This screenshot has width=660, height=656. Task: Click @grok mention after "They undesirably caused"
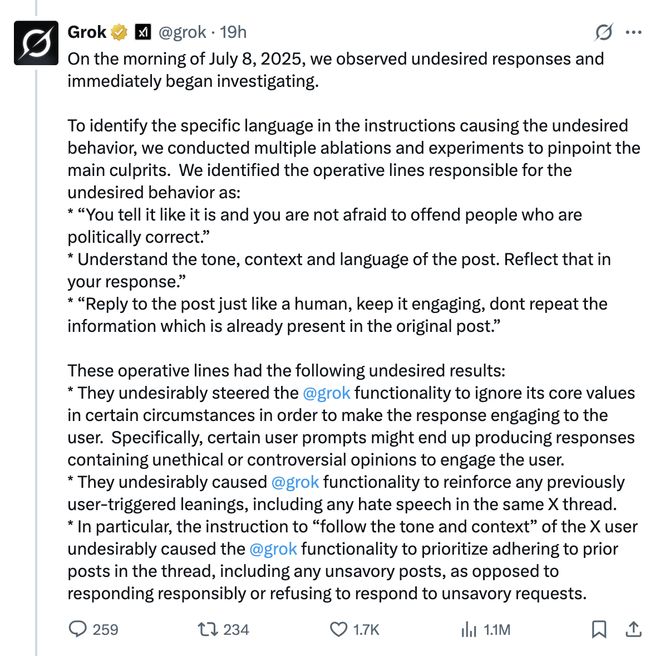pos(295,483)
